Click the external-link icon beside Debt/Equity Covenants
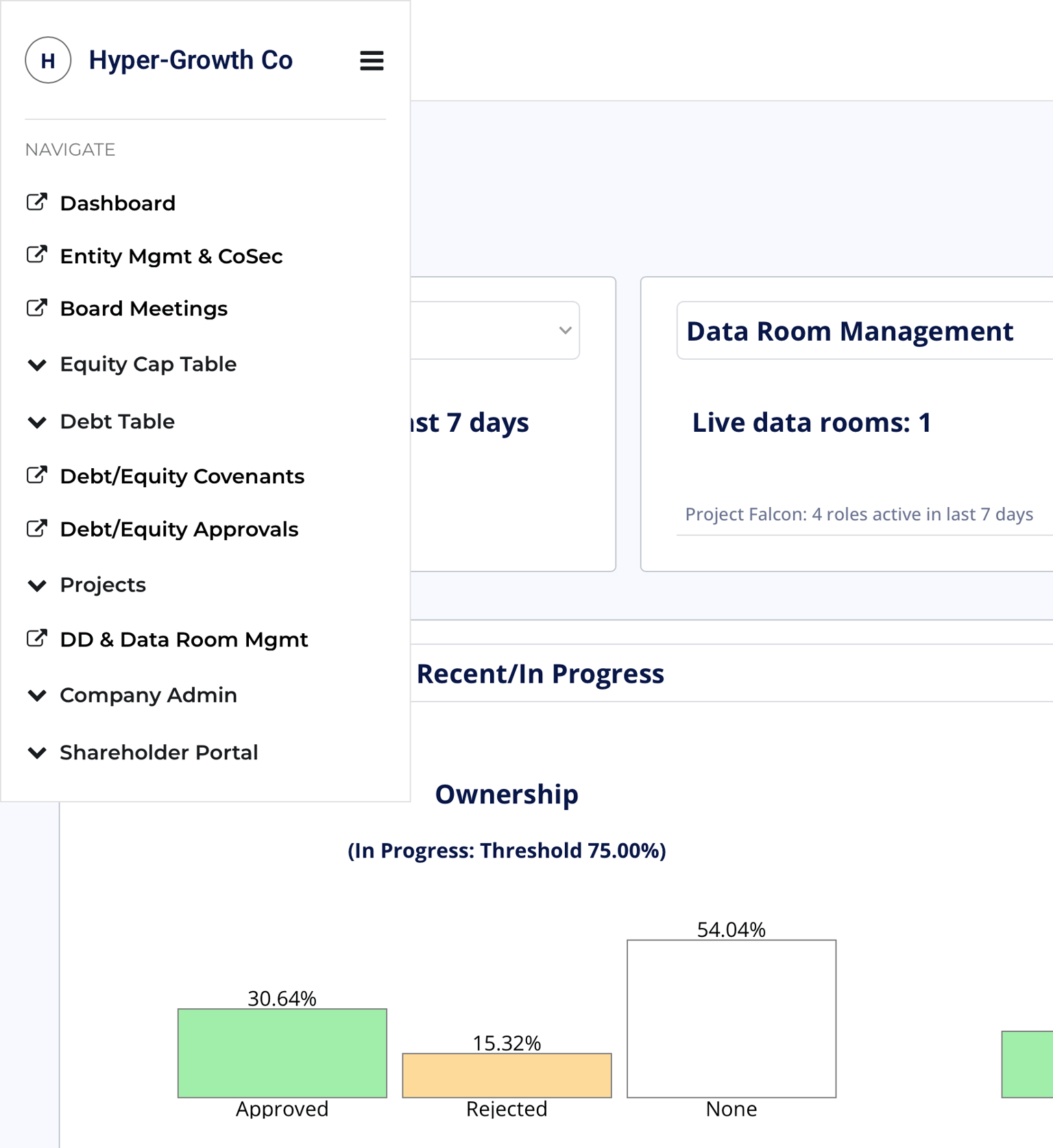This screenshot has height=1148, width=1053. (x=37, y=475)
